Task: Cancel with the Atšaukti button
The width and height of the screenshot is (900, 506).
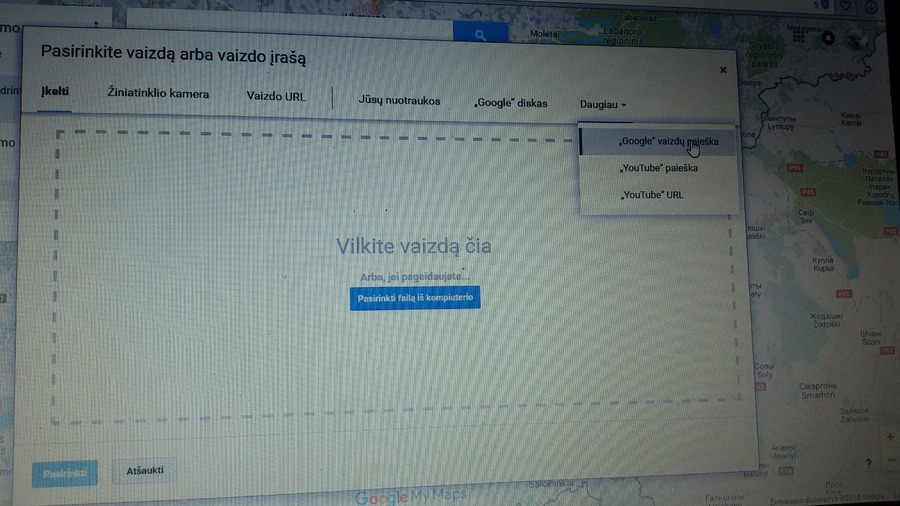Action: point(145,470)
